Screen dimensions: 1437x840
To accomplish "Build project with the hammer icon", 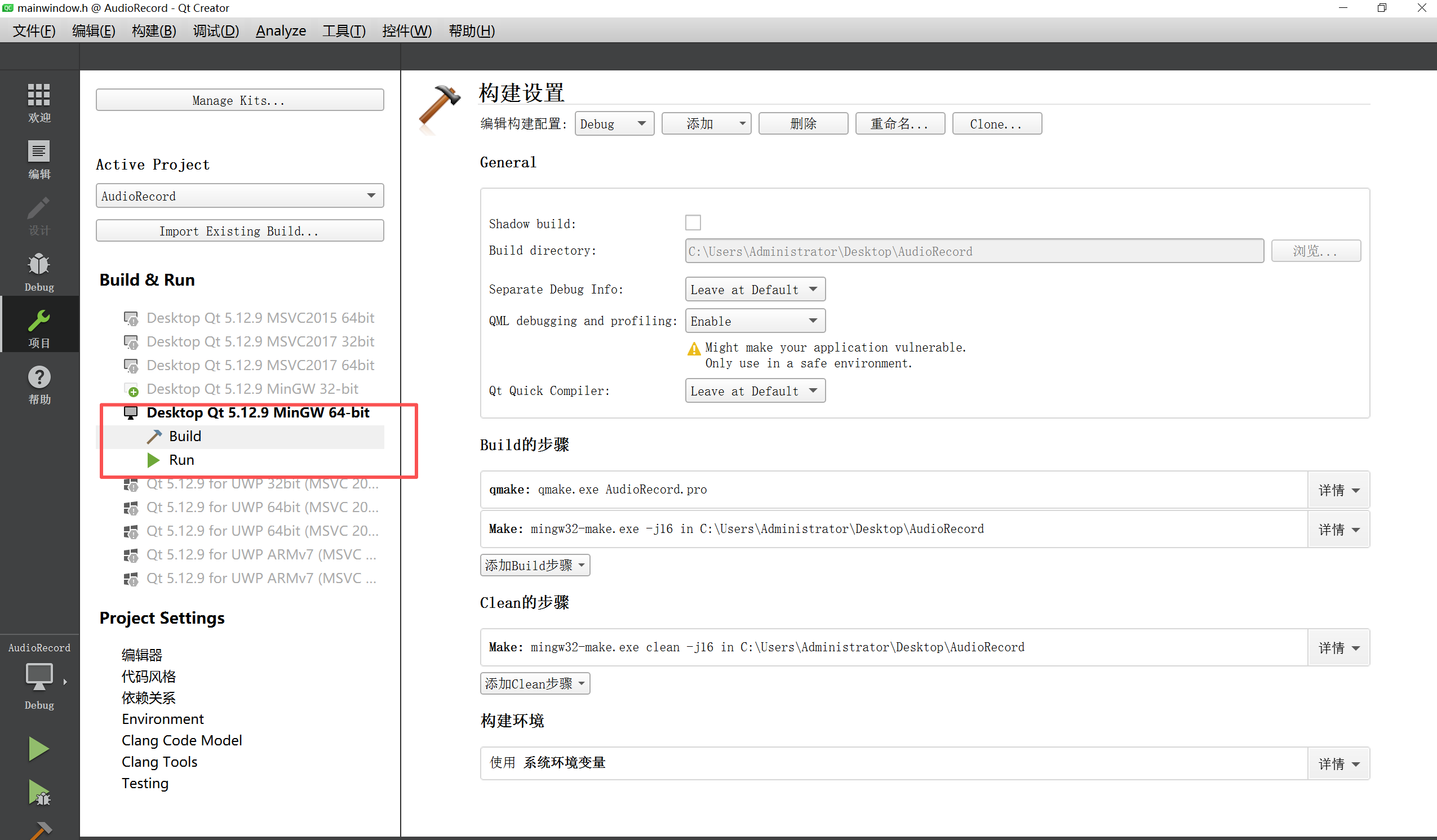I will click(40, 830).
